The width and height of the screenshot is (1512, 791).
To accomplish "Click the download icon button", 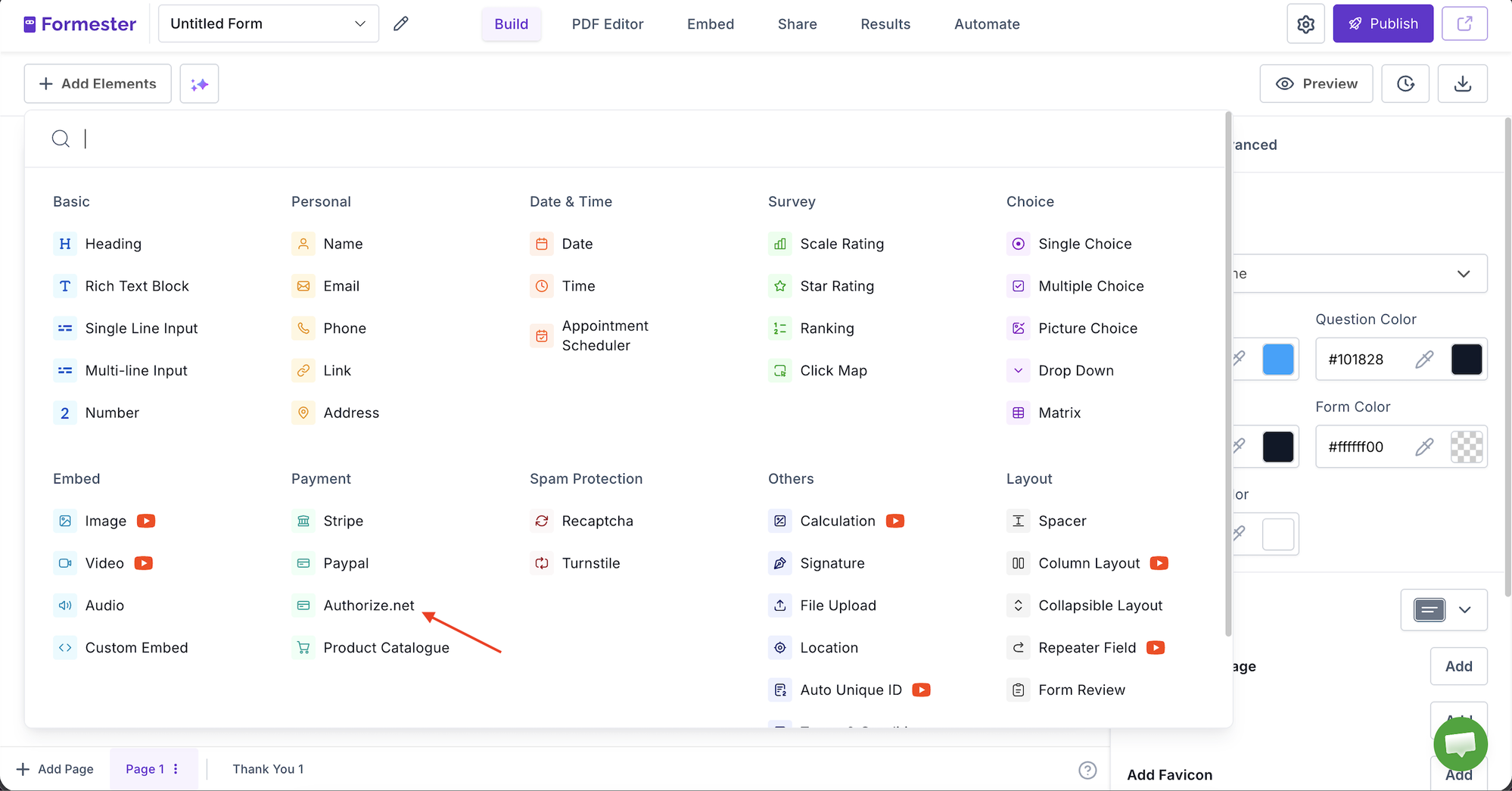I will coord(1462,84).
